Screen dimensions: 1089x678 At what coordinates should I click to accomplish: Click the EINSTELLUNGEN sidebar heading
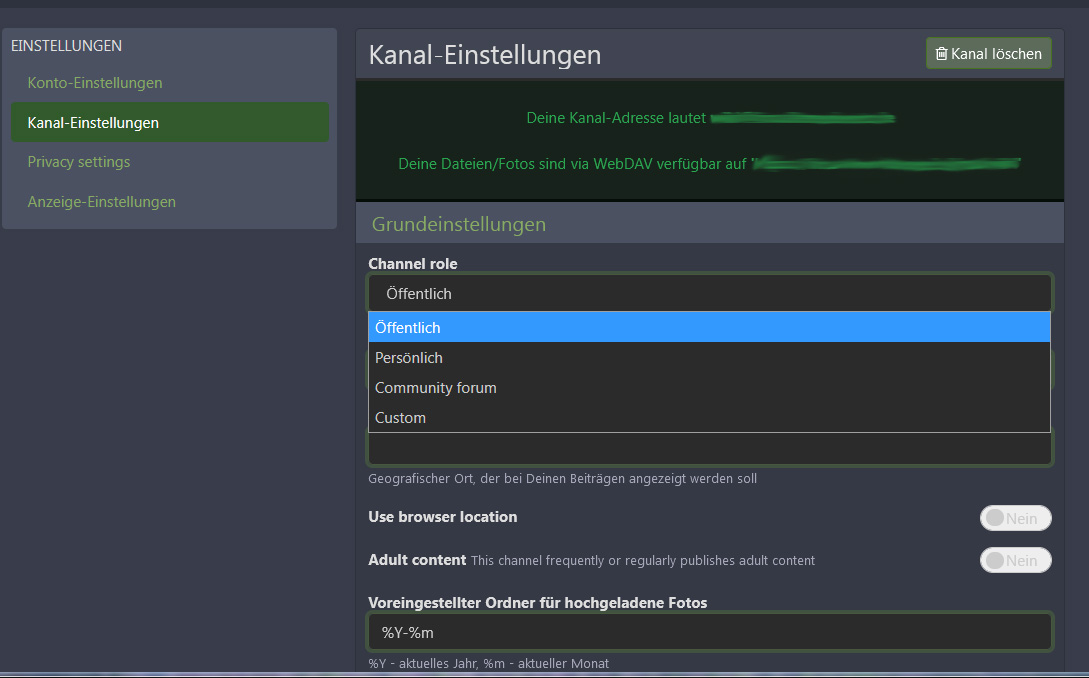coord(66,46)
